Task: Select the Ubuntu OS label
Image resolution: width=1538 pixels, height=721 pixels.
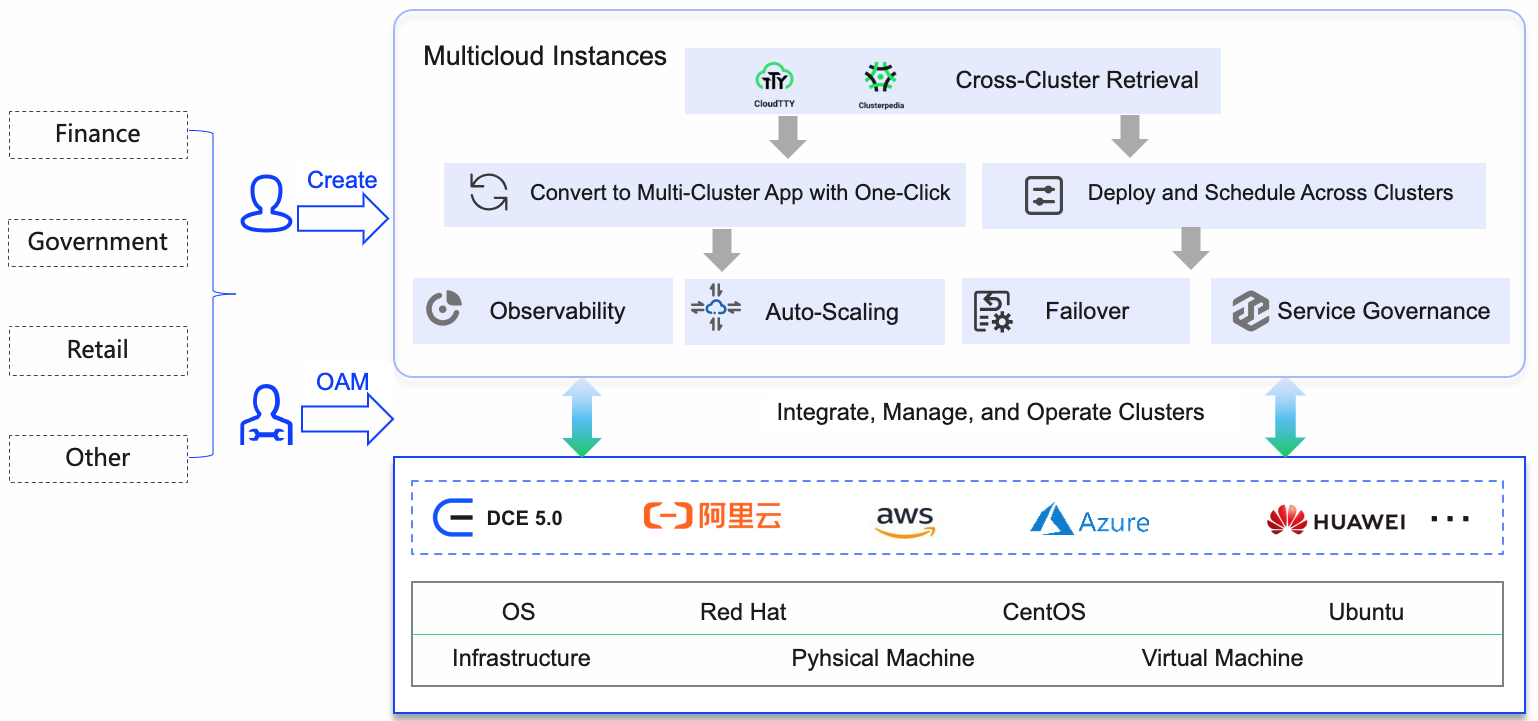Action: [x=1366, y=611]
